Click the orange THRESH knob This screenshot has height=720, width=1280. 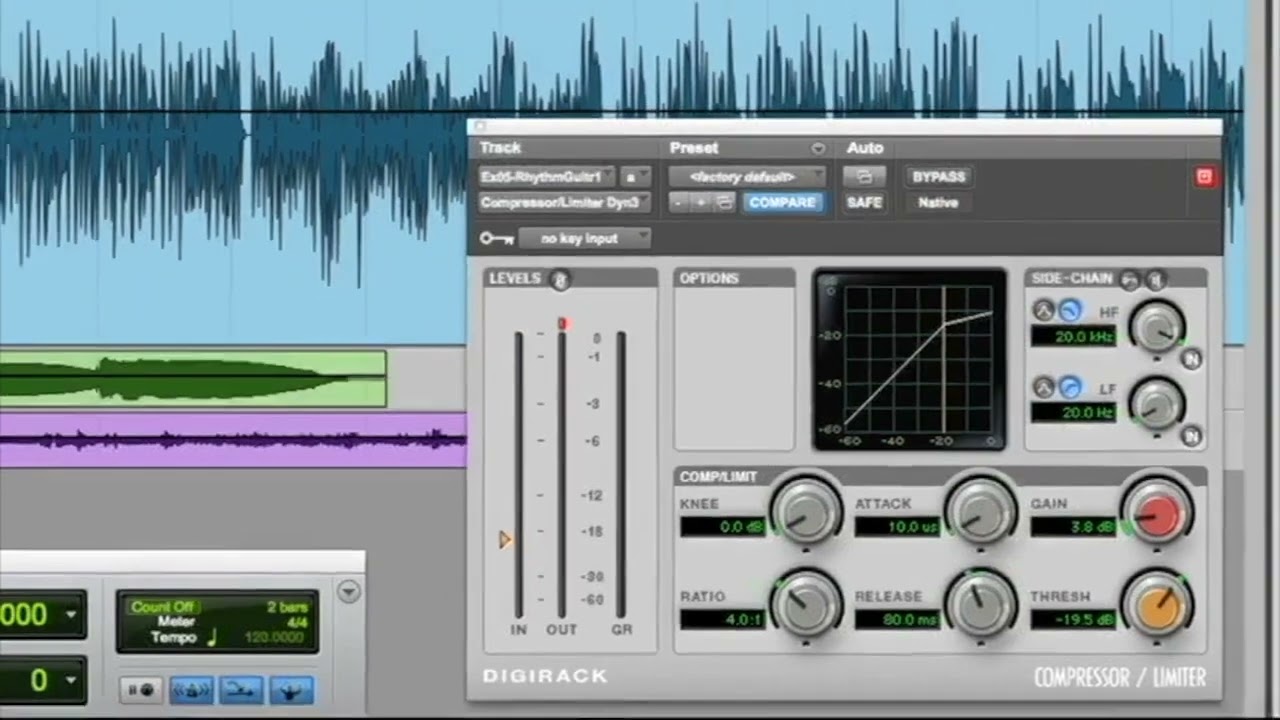click(1157, 603)
